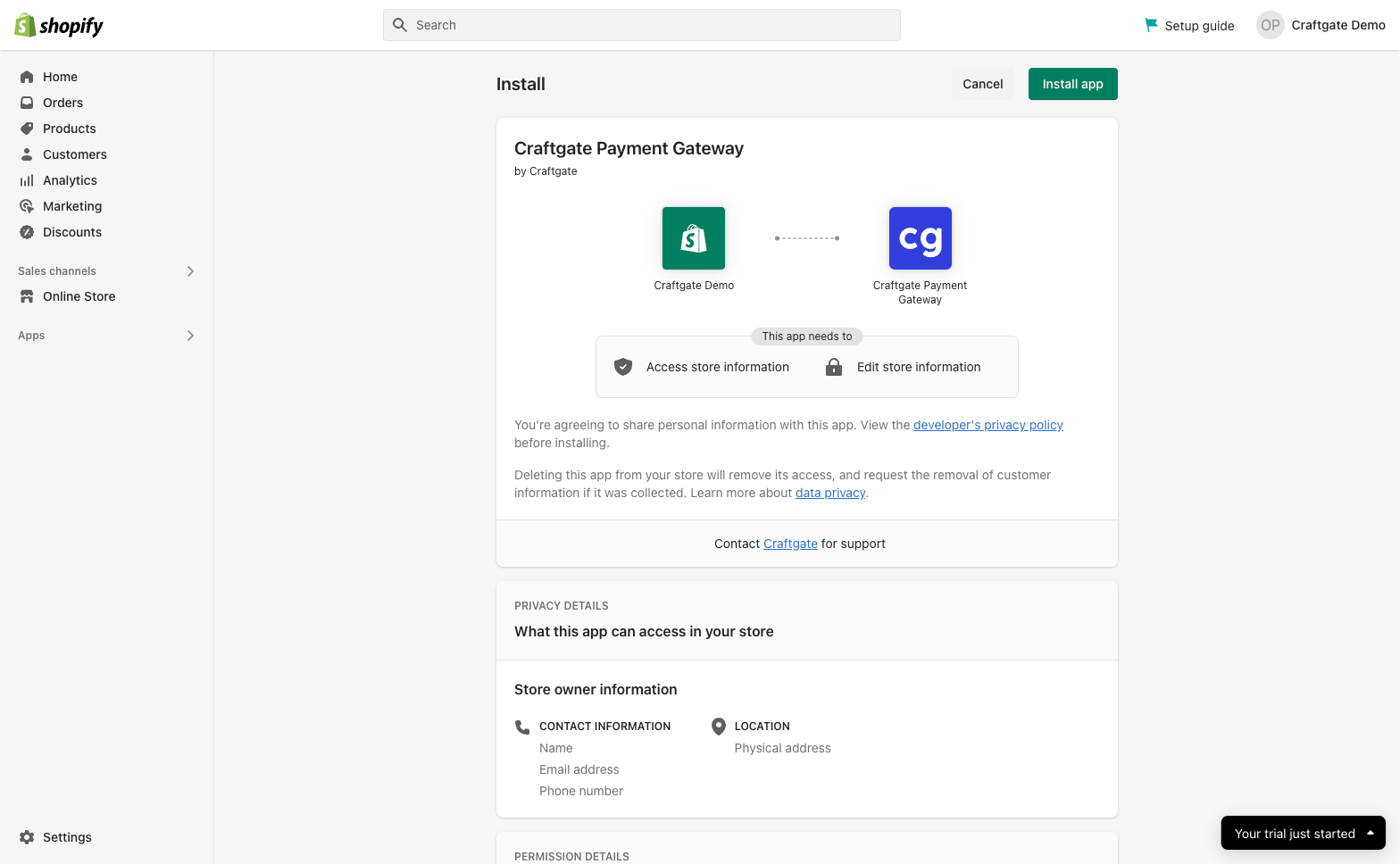Click the Email address text

pos(579,769)
